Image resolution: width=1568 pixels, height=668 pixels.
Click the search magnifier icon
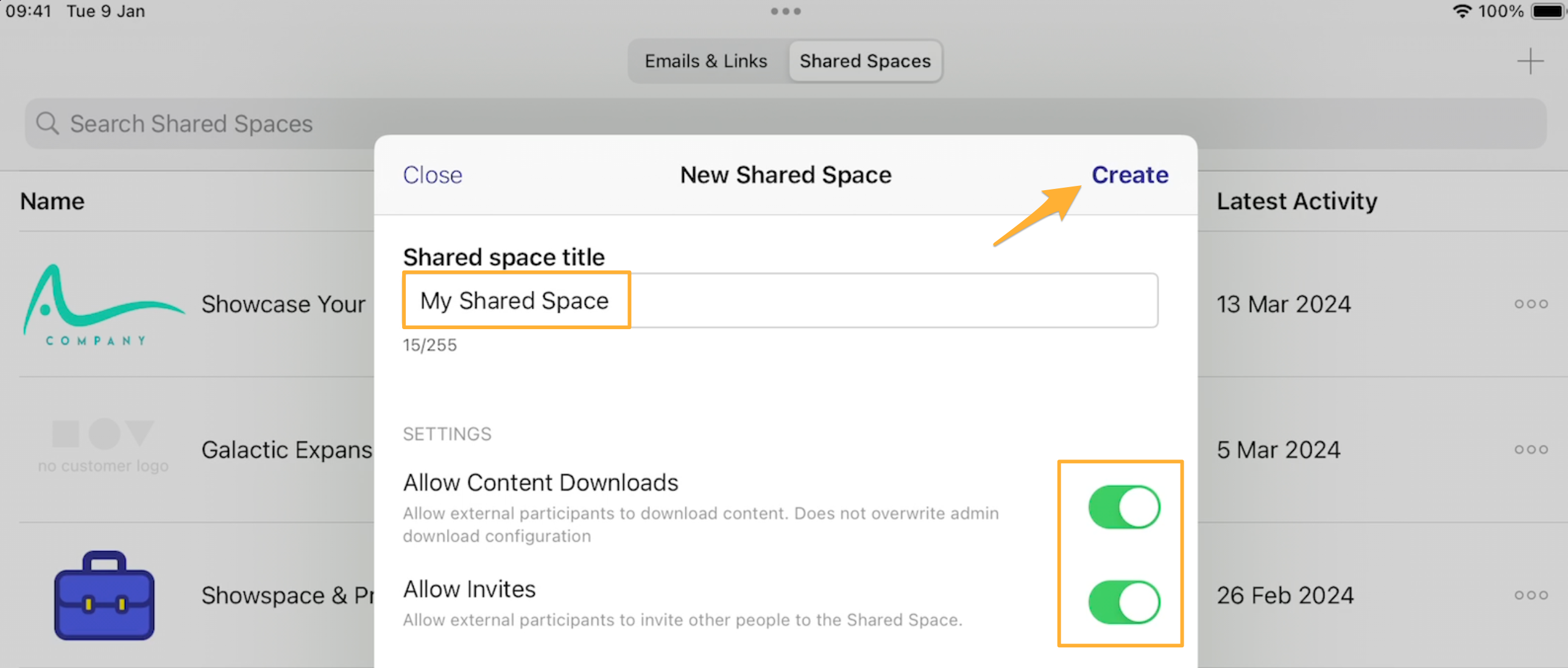(47, 123)
